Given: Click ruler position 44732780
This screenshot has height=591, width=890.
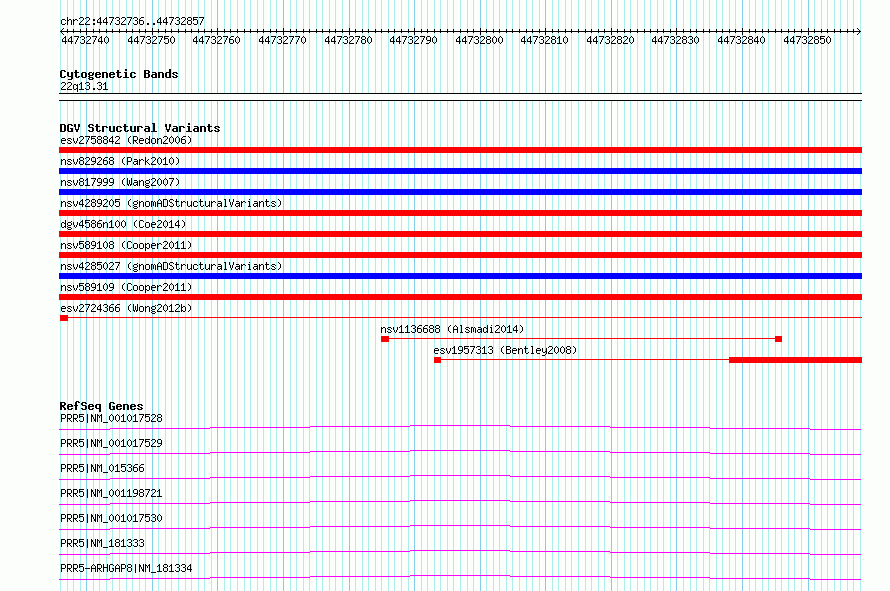Looking at the screenshot, I should pos(348,40).
